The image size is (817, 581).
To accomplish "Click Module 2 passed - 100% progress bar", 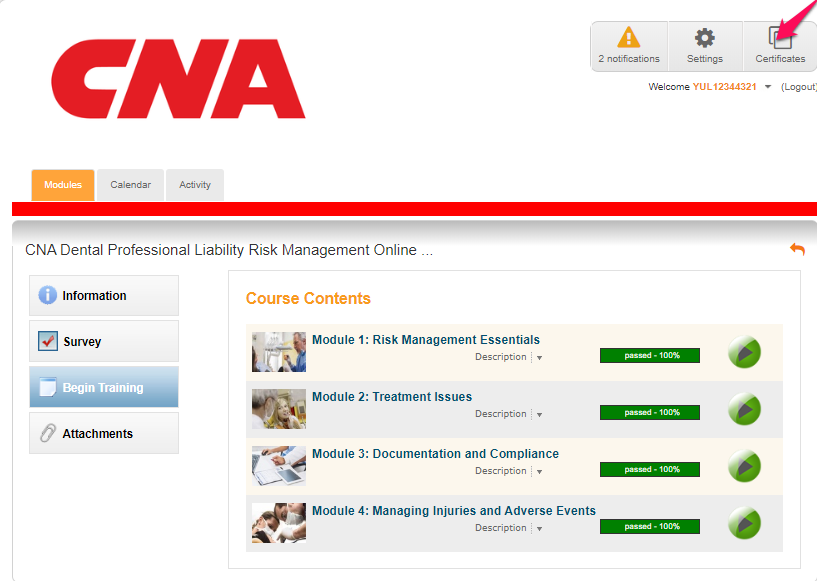I will [650, 412].
